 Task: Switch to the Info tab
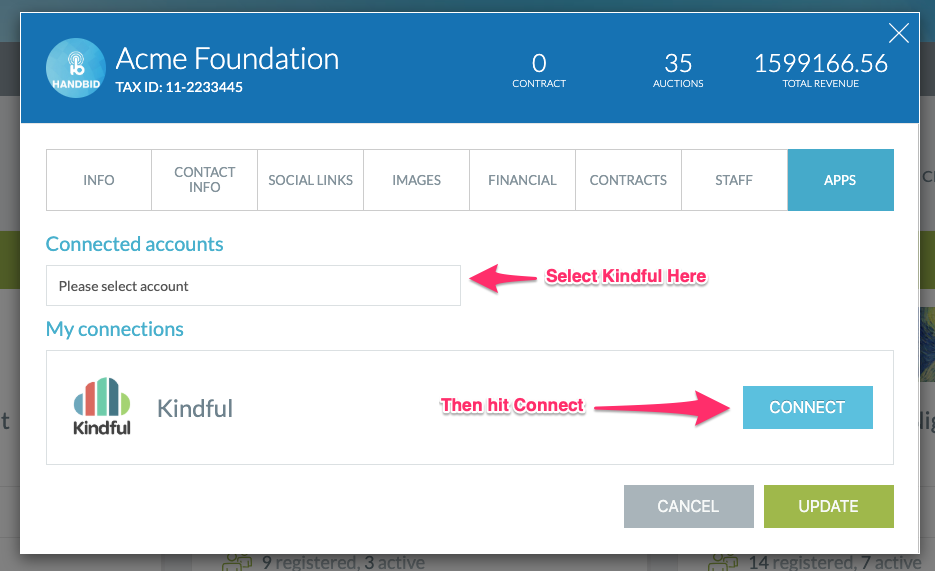pos(99,180)
